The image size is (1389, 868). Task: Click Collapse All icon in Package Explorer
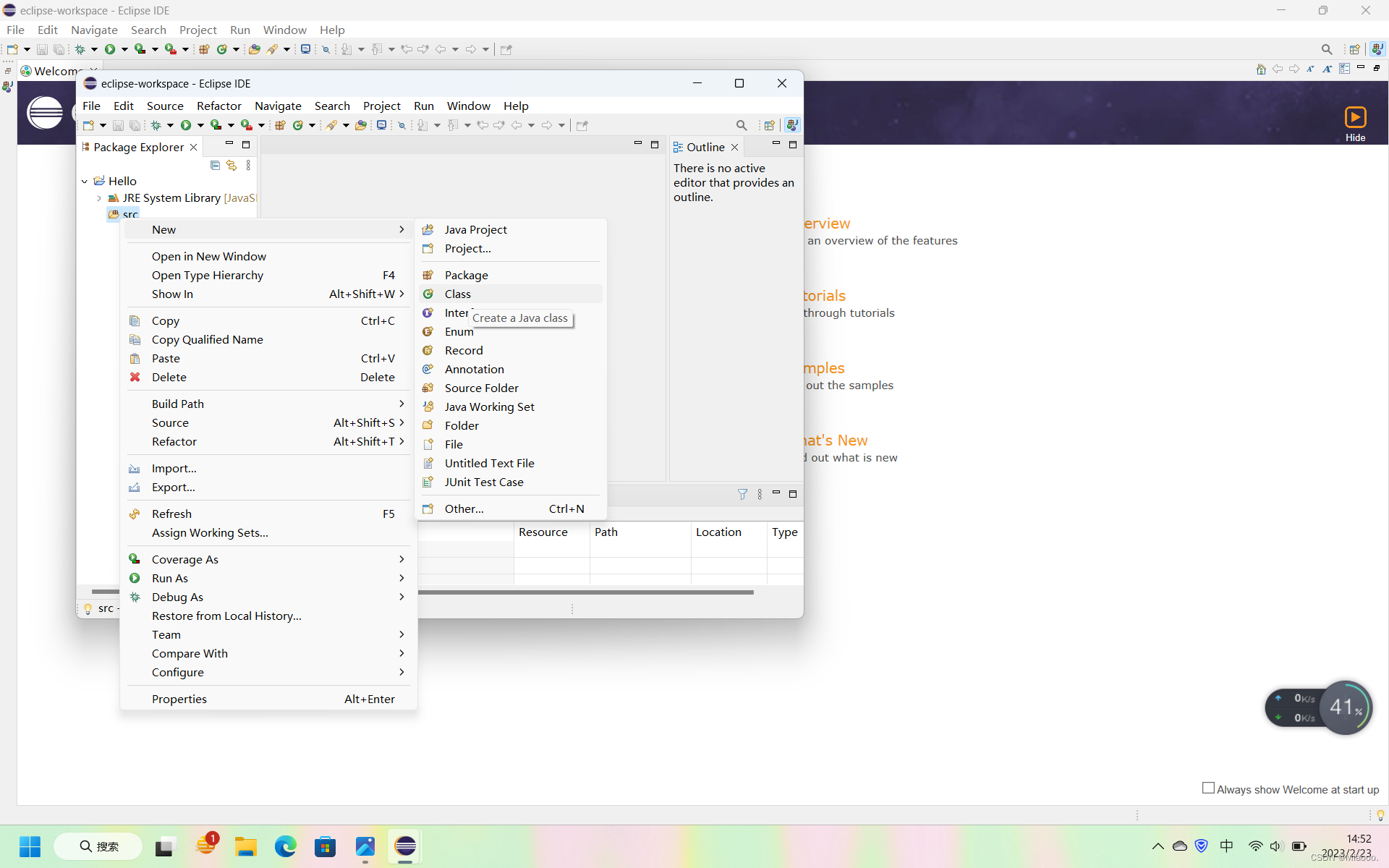pyautogui.click(x=215, y=166)
